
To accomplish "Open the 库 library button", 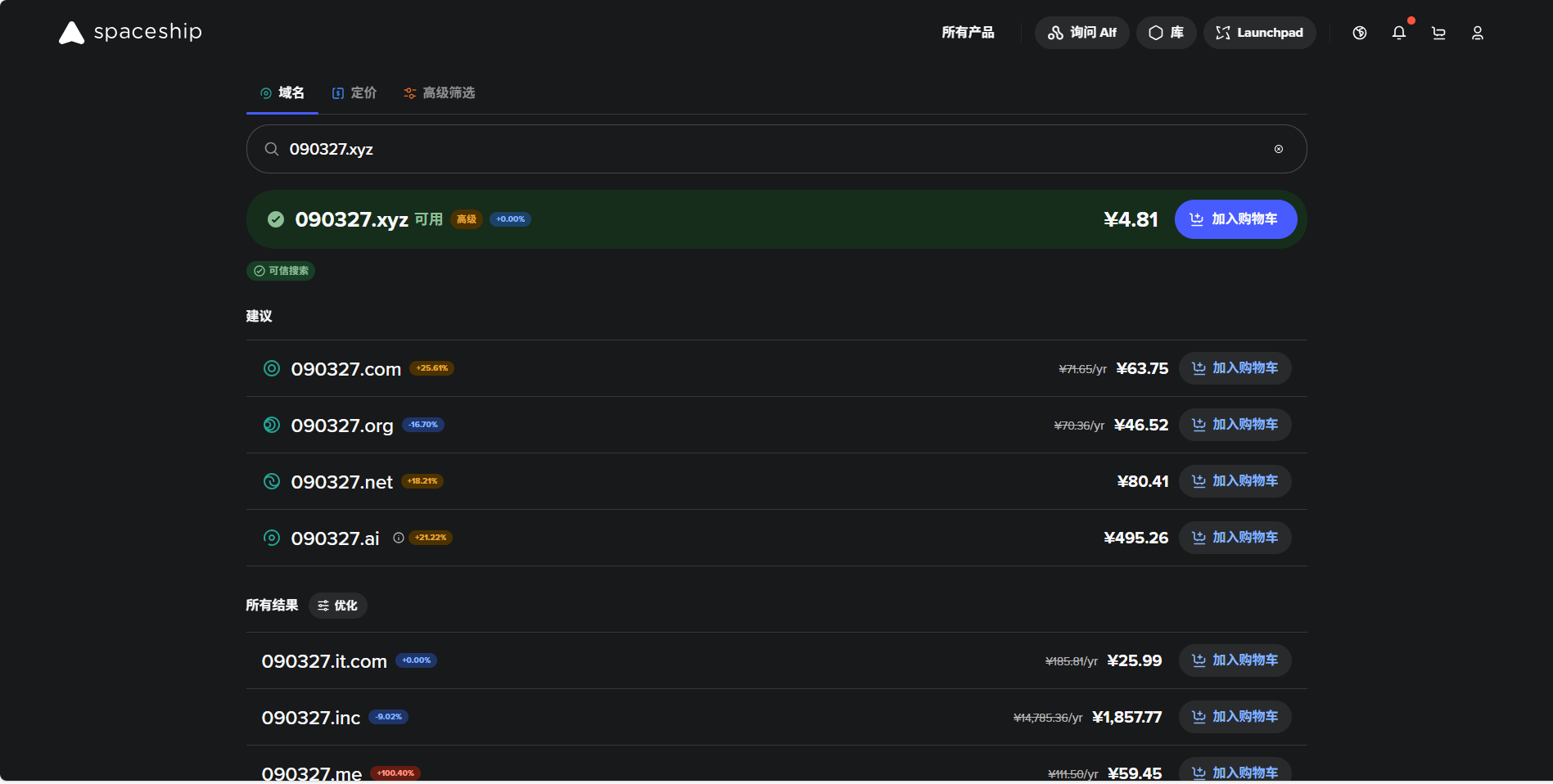I will (x=1166, y=33).
